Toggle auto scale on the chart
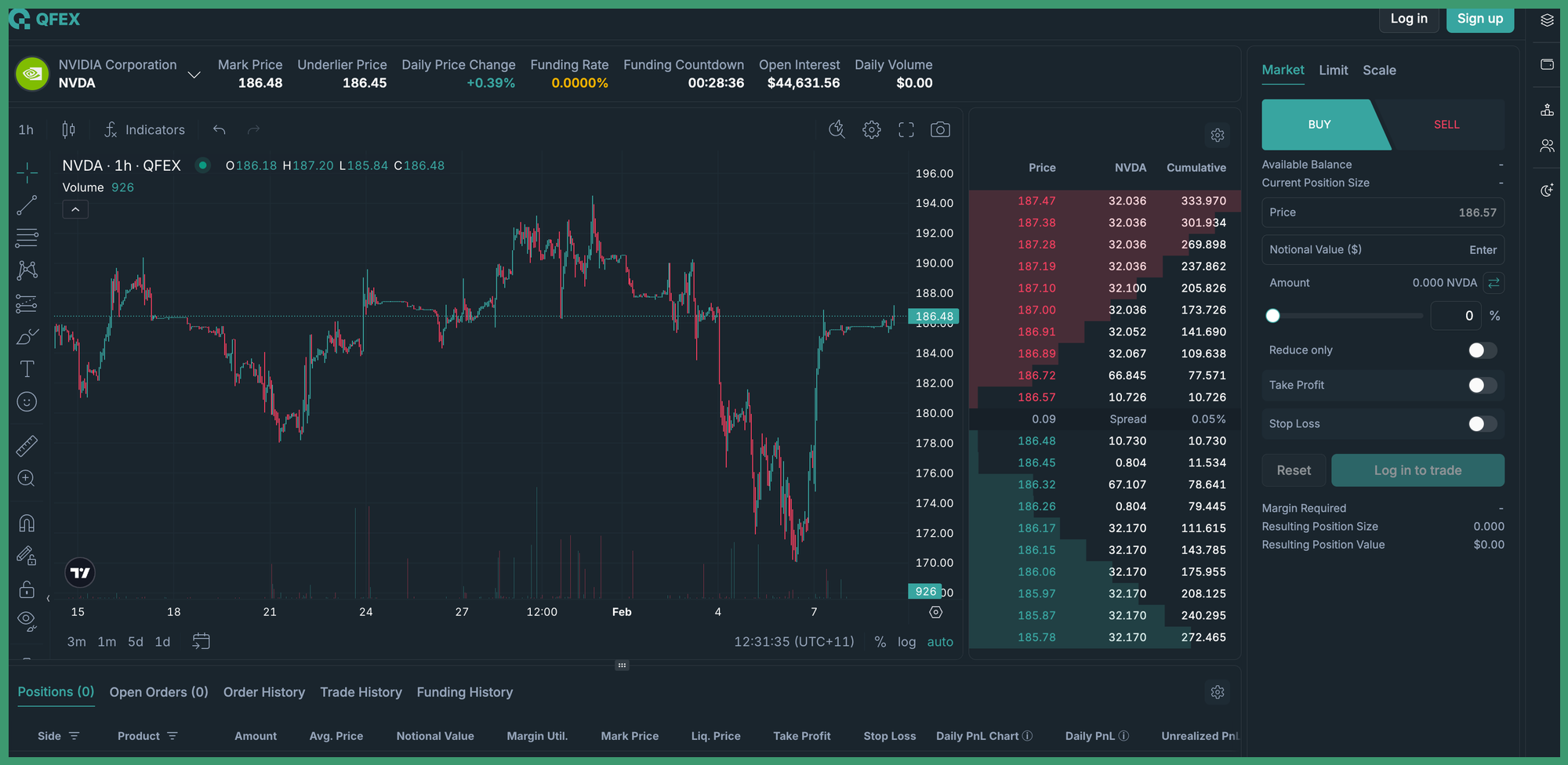 940,642
